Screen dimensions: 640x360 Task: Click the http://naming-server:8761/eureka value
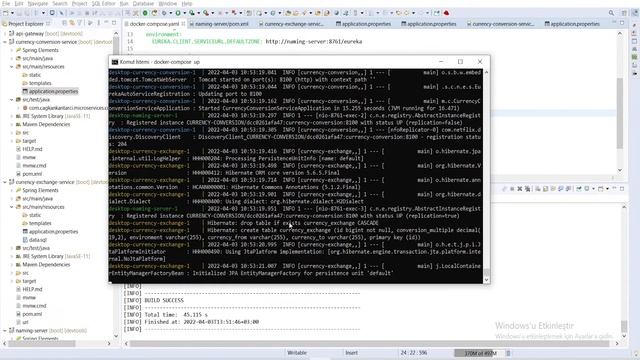(313, 42)
